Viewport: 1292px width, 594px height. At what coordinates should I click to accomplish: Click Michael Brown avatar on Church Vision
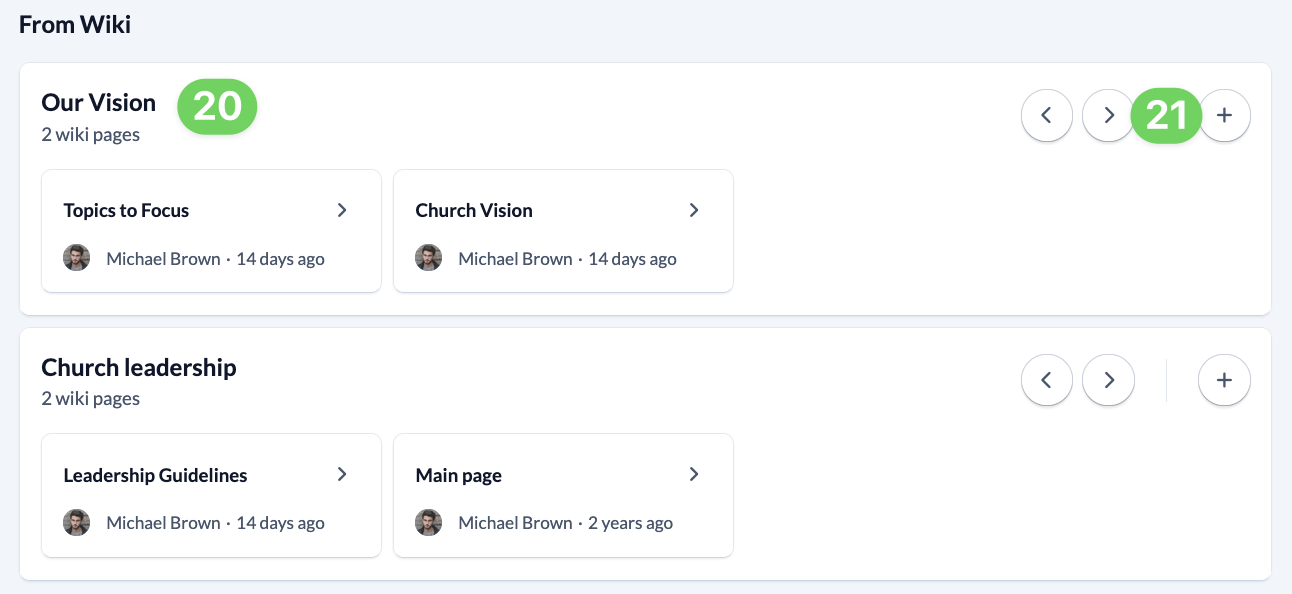coord(429,258)
